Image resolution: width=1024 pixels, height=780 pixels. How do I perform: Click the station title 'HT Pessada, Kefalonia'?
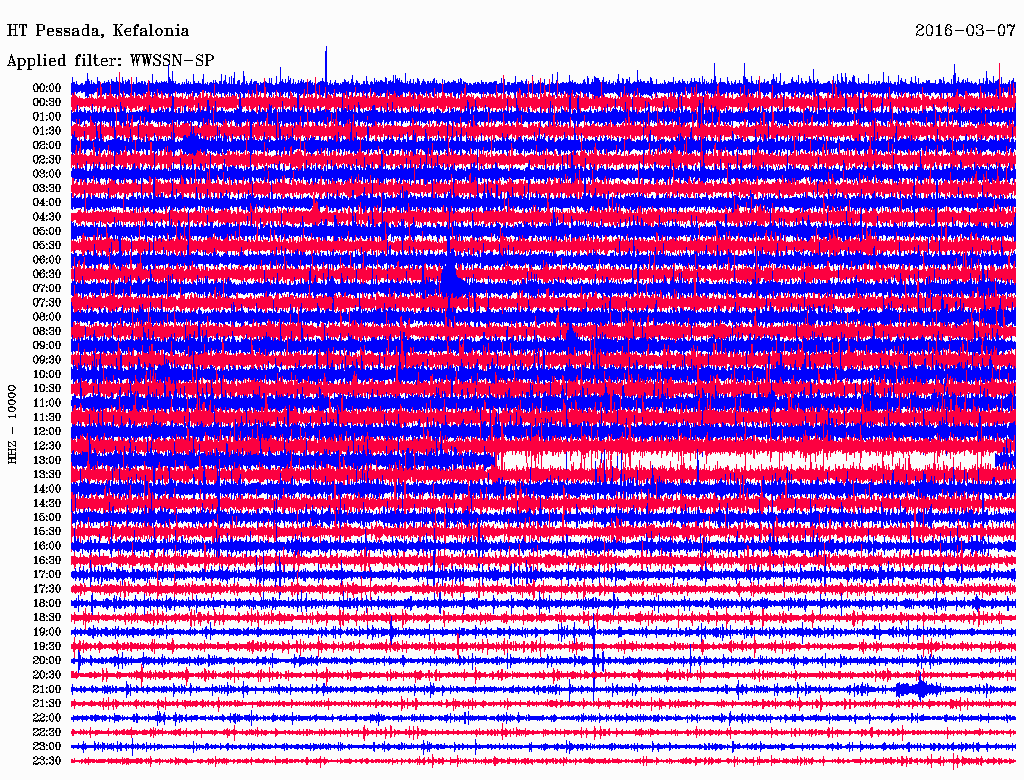98,31
